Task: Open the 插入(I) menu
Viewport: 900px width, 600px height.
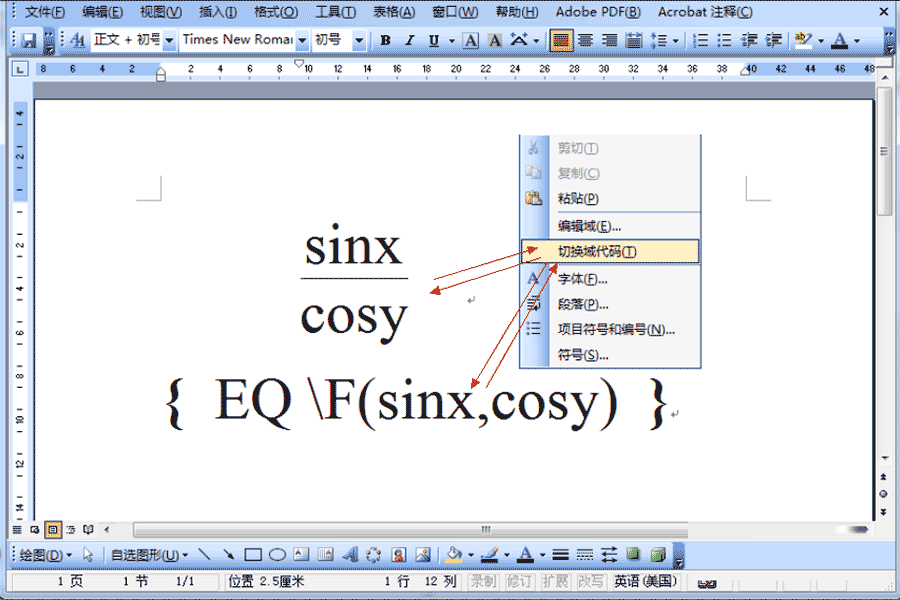Action: pyautogui.click(x=218, y=12)
